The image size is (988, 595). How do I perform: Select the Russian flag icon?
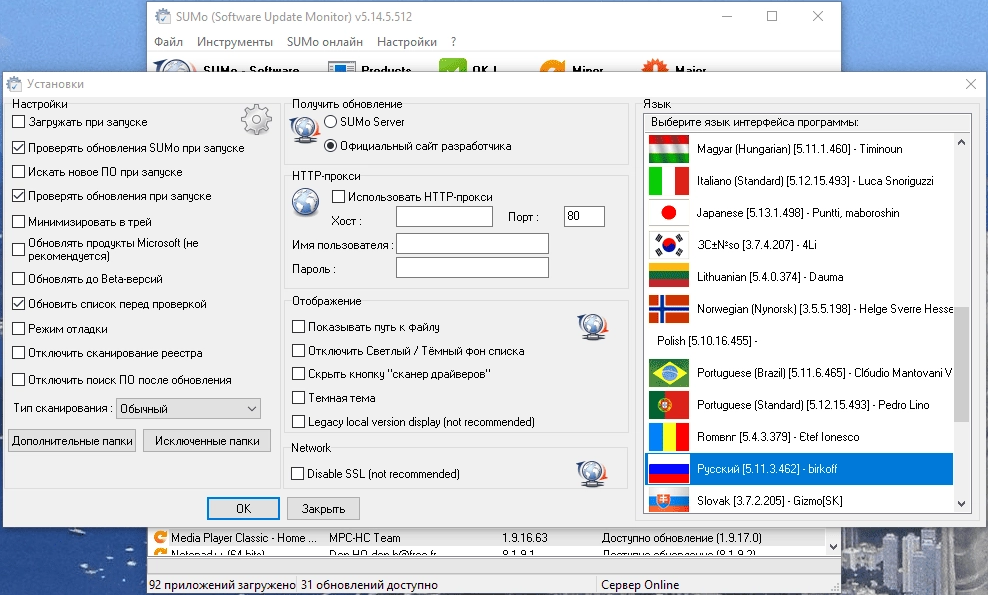[669, 469]
